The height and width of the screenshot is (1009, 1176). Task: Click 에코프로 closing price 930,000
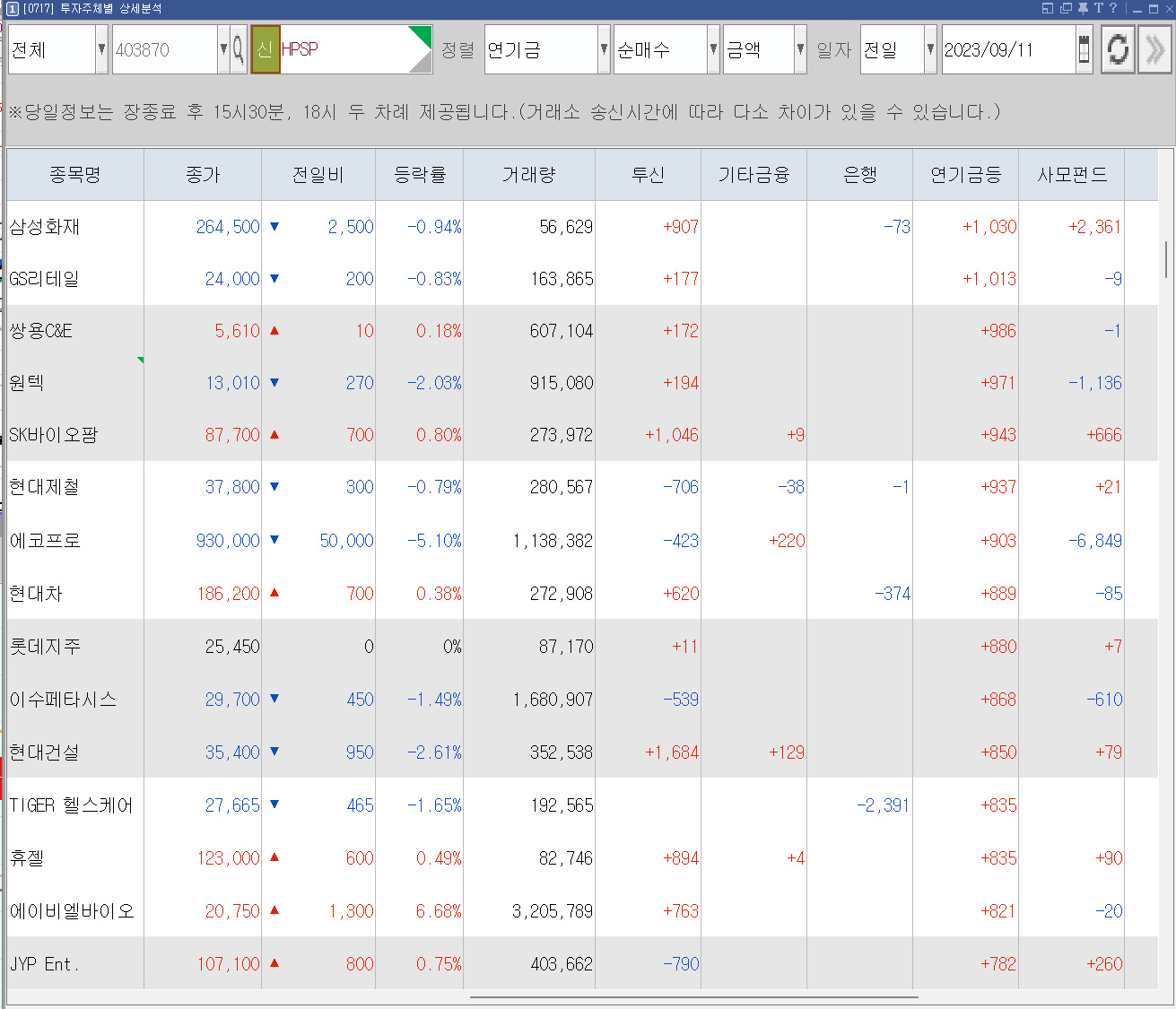pyautogui.click(x=228, y=541)
